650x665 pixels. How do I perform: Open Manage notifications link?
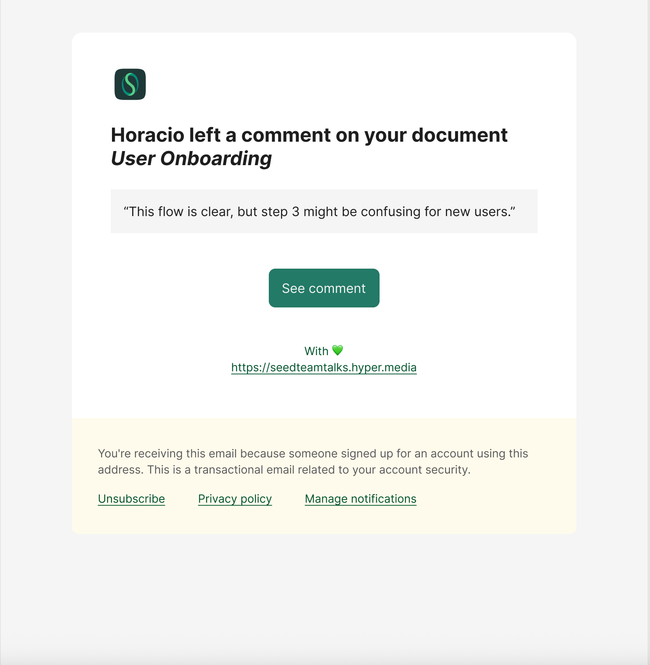360,499
